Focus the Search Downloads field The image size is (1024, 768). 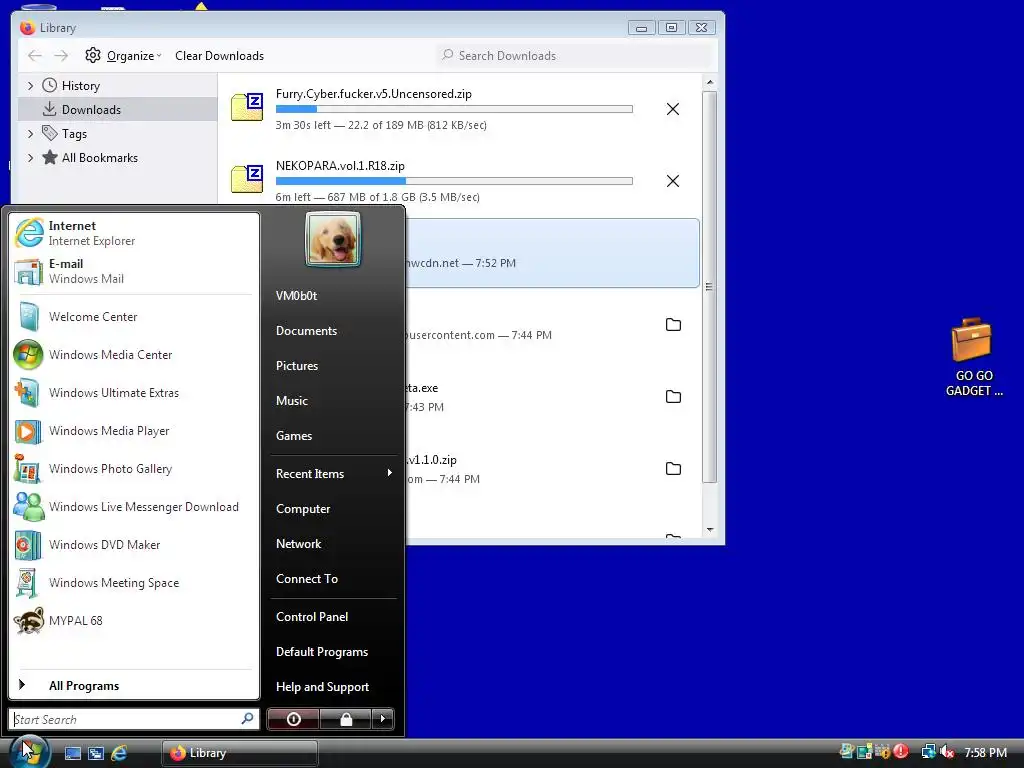575,56
